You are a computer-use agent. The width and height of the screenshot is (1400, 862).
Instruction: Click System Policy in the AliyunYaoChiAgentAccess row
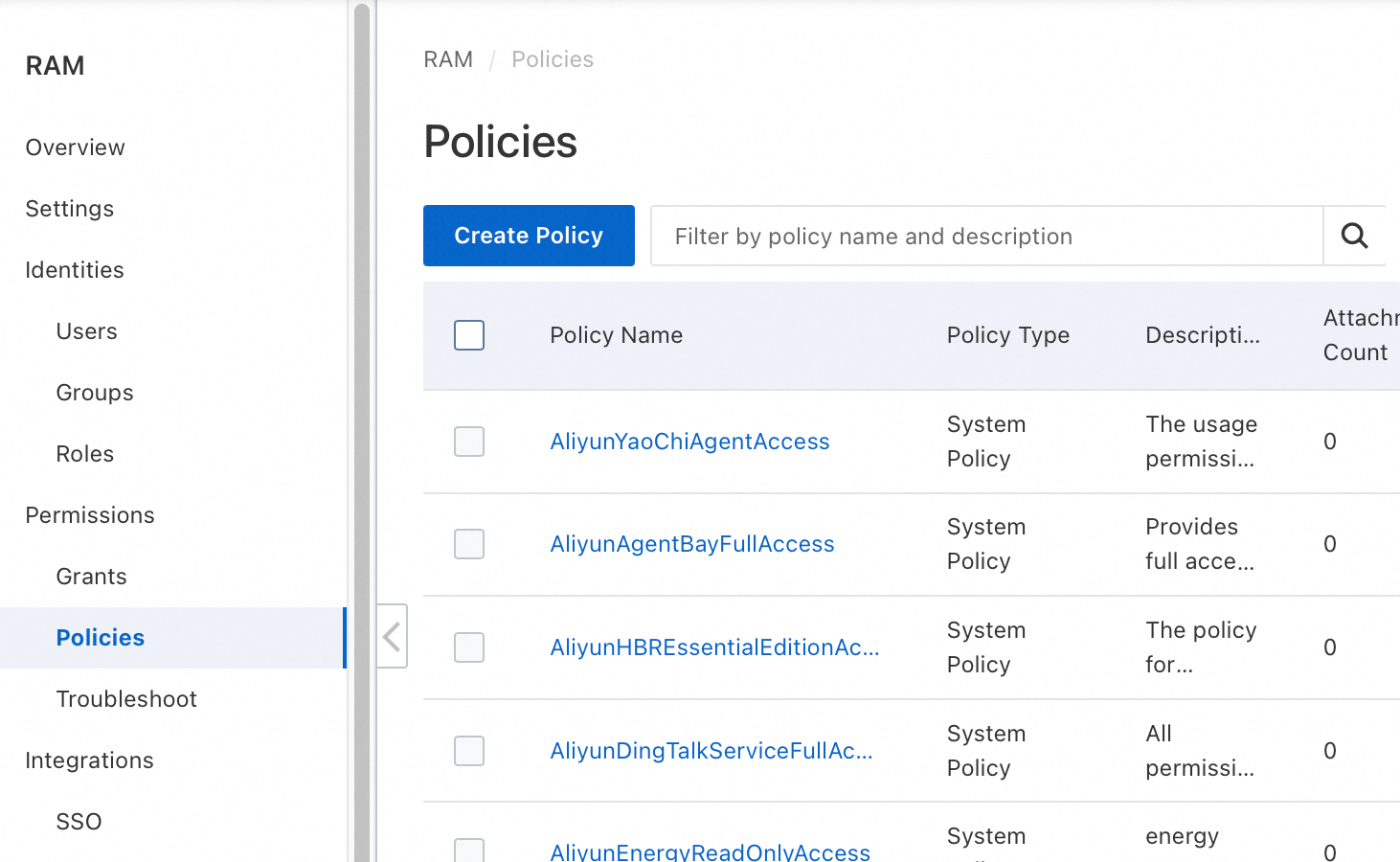point(986,442)
